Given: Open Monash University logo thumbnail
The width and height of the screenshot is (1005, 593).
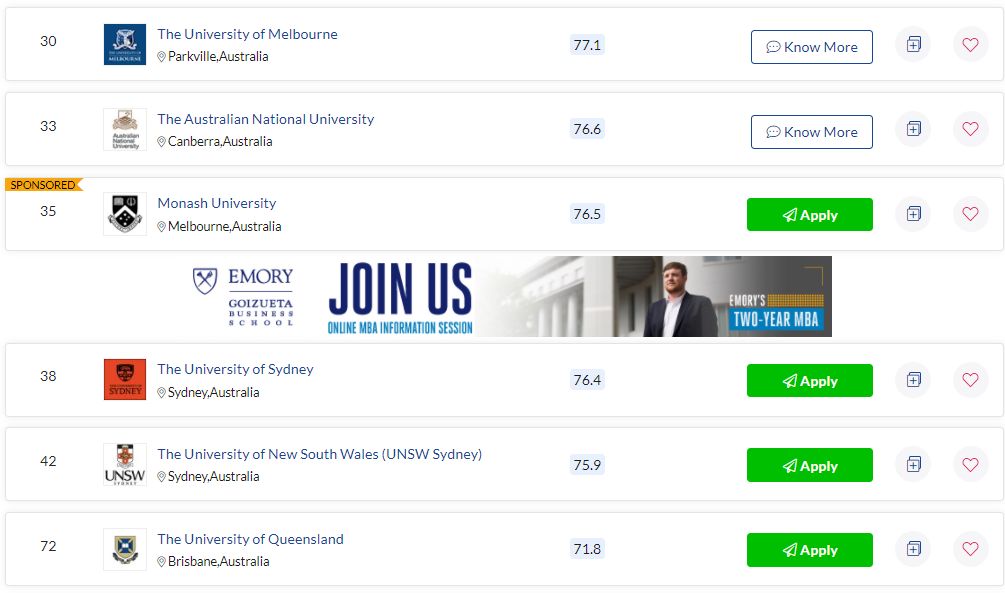Looking at the screenshot, I should coord(125,214).
